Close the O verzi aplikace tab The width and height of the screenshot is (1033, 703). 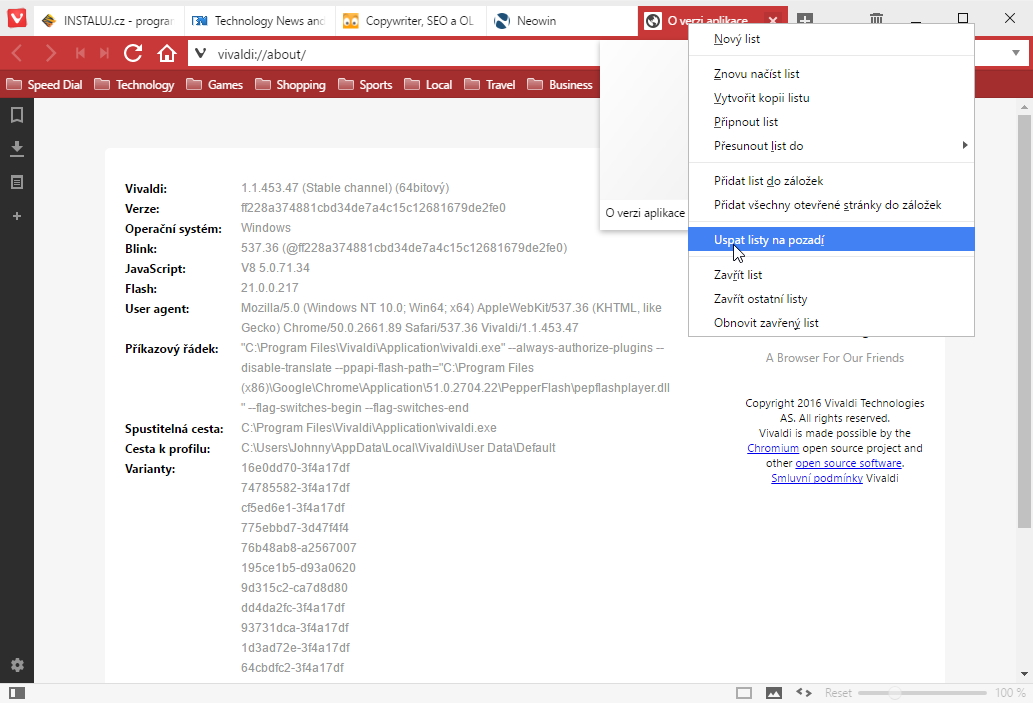pos(773,20)
